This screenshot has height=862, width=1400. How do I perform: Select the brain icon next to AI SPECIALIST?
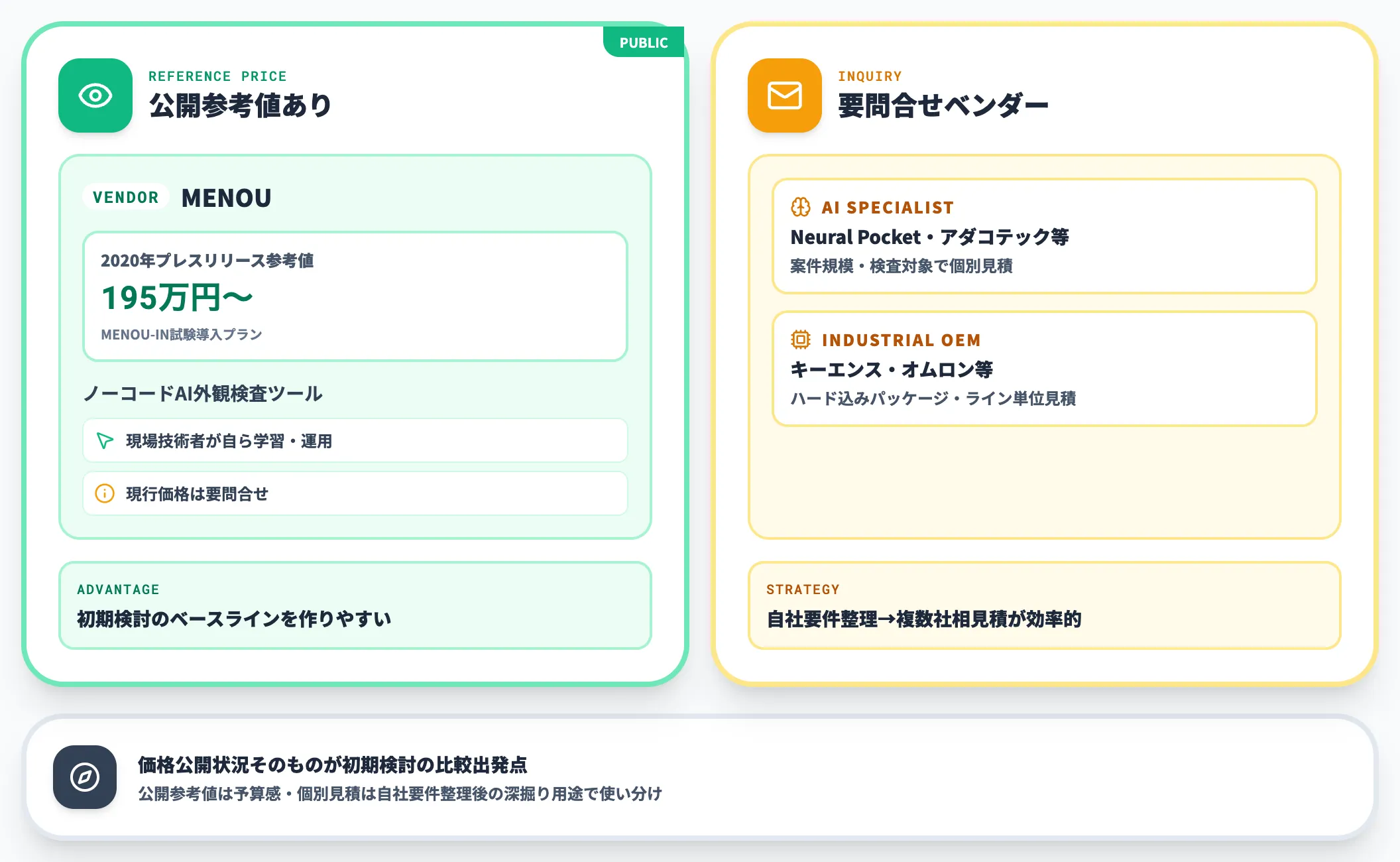[800, 208]
